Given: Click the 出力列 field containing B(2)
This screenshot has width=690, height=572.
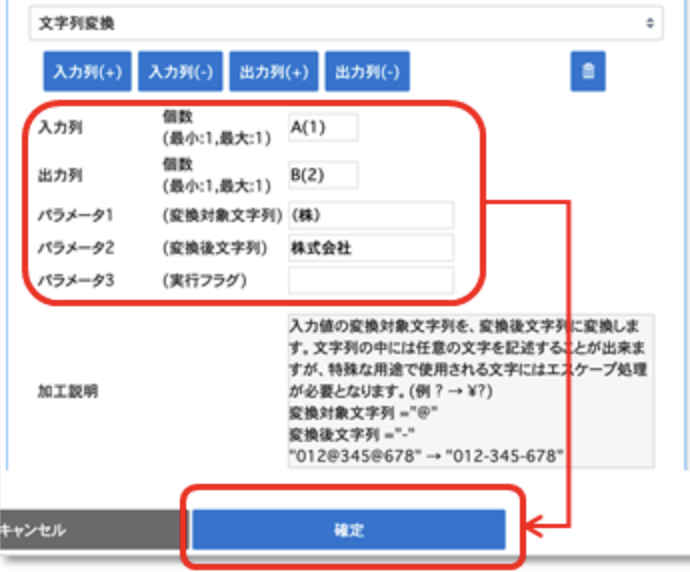Looking at the screenshot, I should tap(322, 175).
